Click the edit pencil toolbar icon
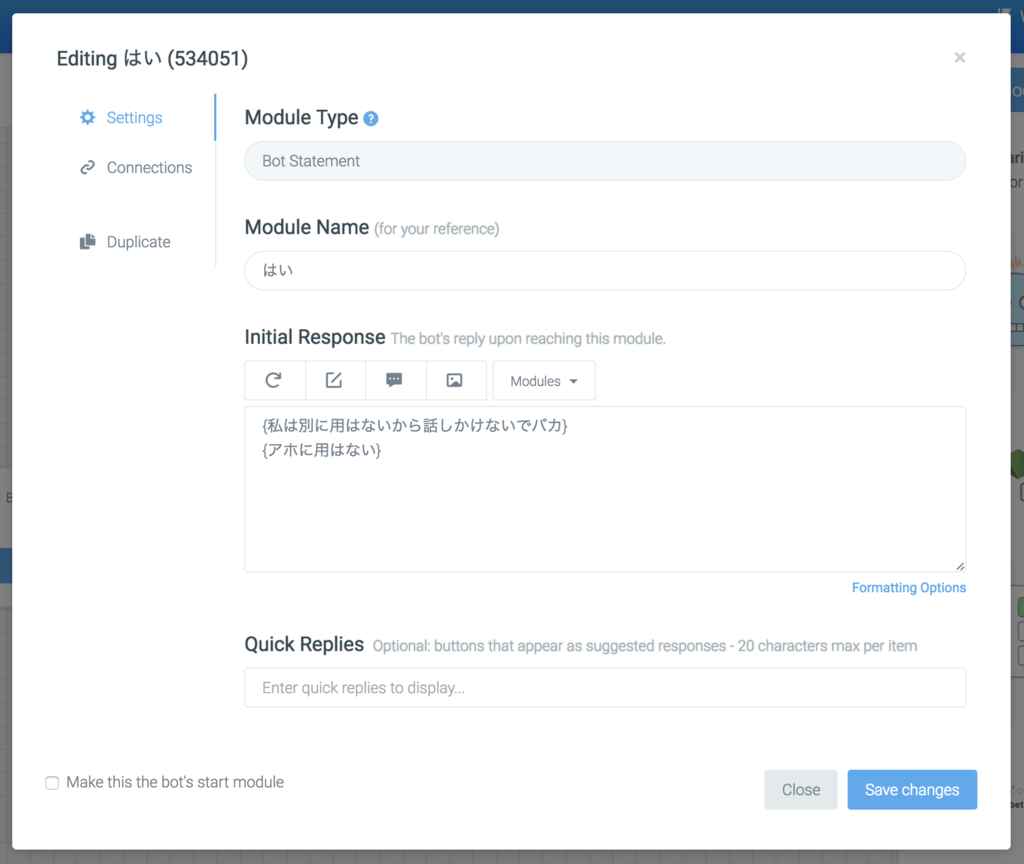The width and height of the screenshot is (1024, 864). tap(334, 380)
